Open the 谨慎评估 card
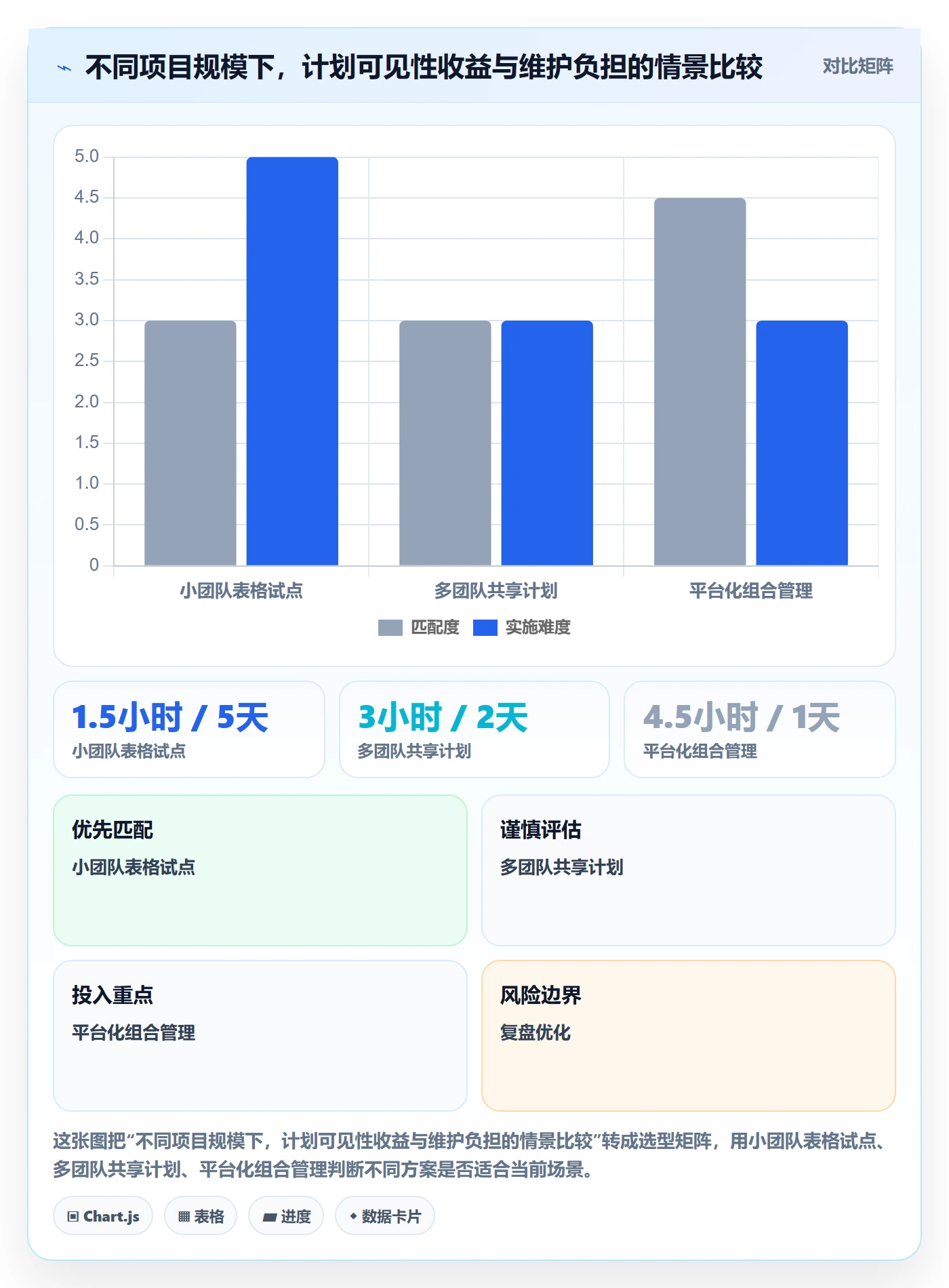 click(x=689, y=870)
